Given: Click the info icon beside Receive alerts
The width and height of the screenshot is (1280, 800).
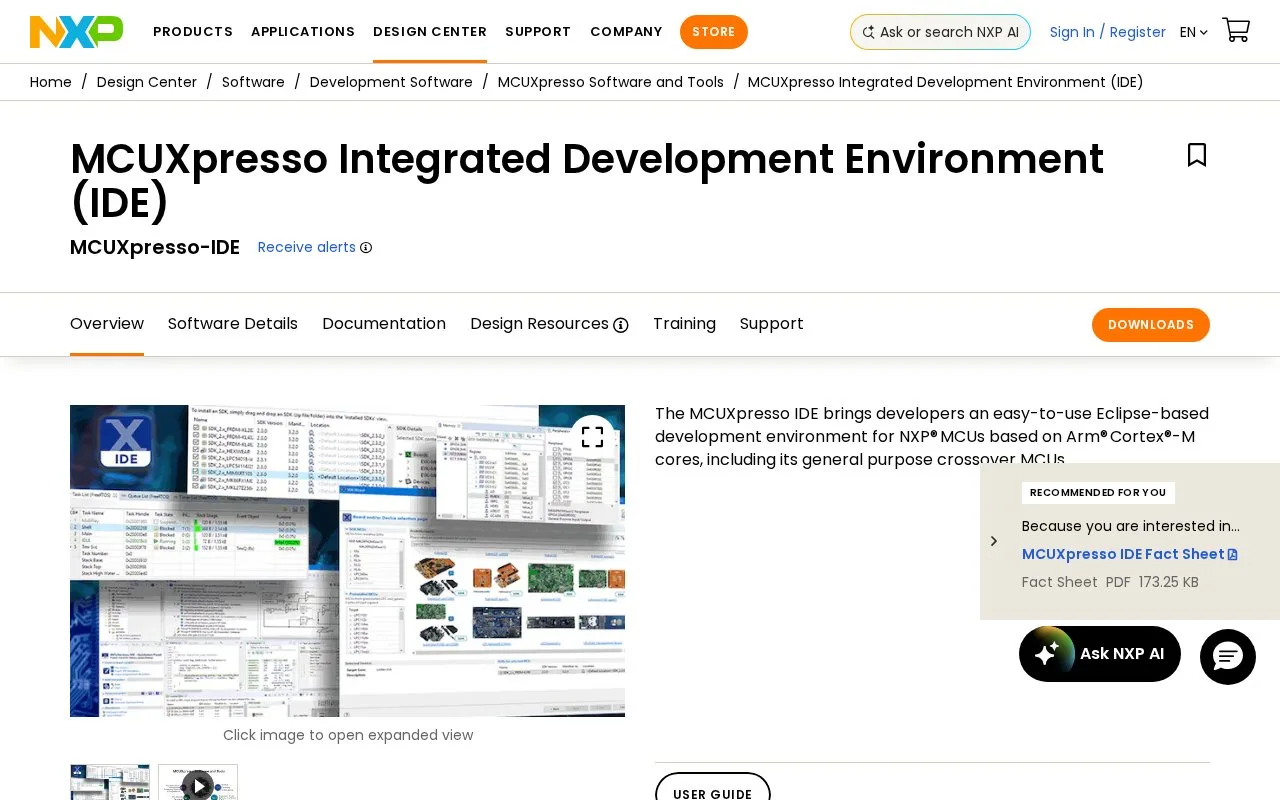Looking at the screenshot, I should [x=366, y=248].
